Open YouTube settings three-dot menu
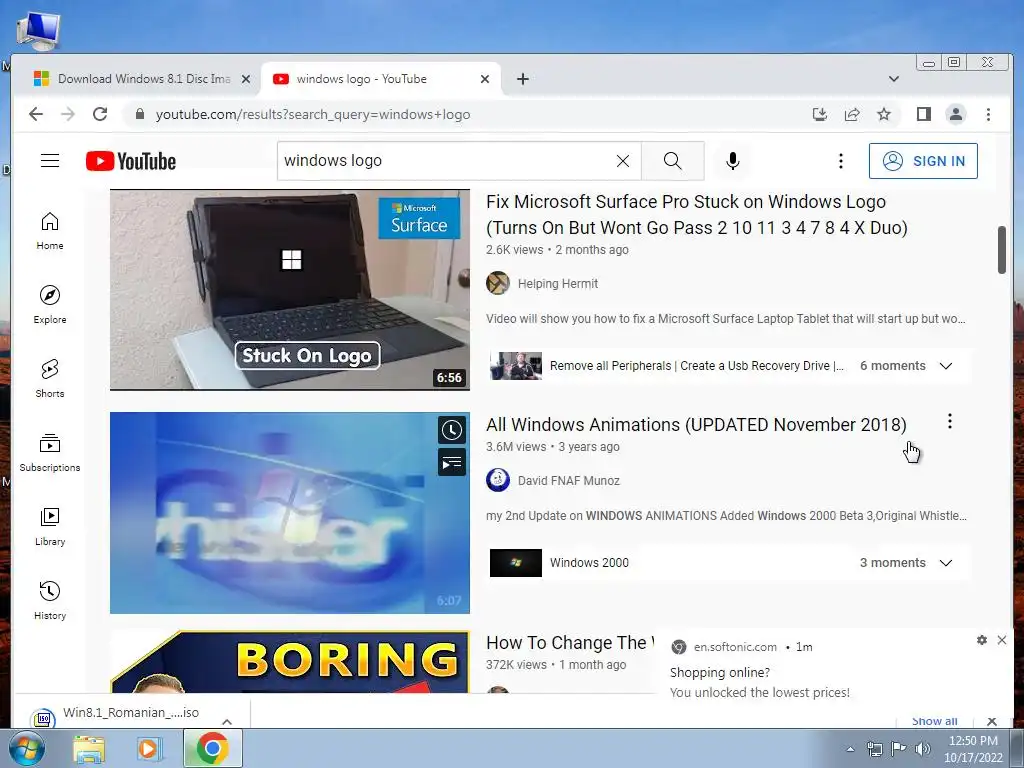Screen dimensions: 1024x768 tap(840, 161)
